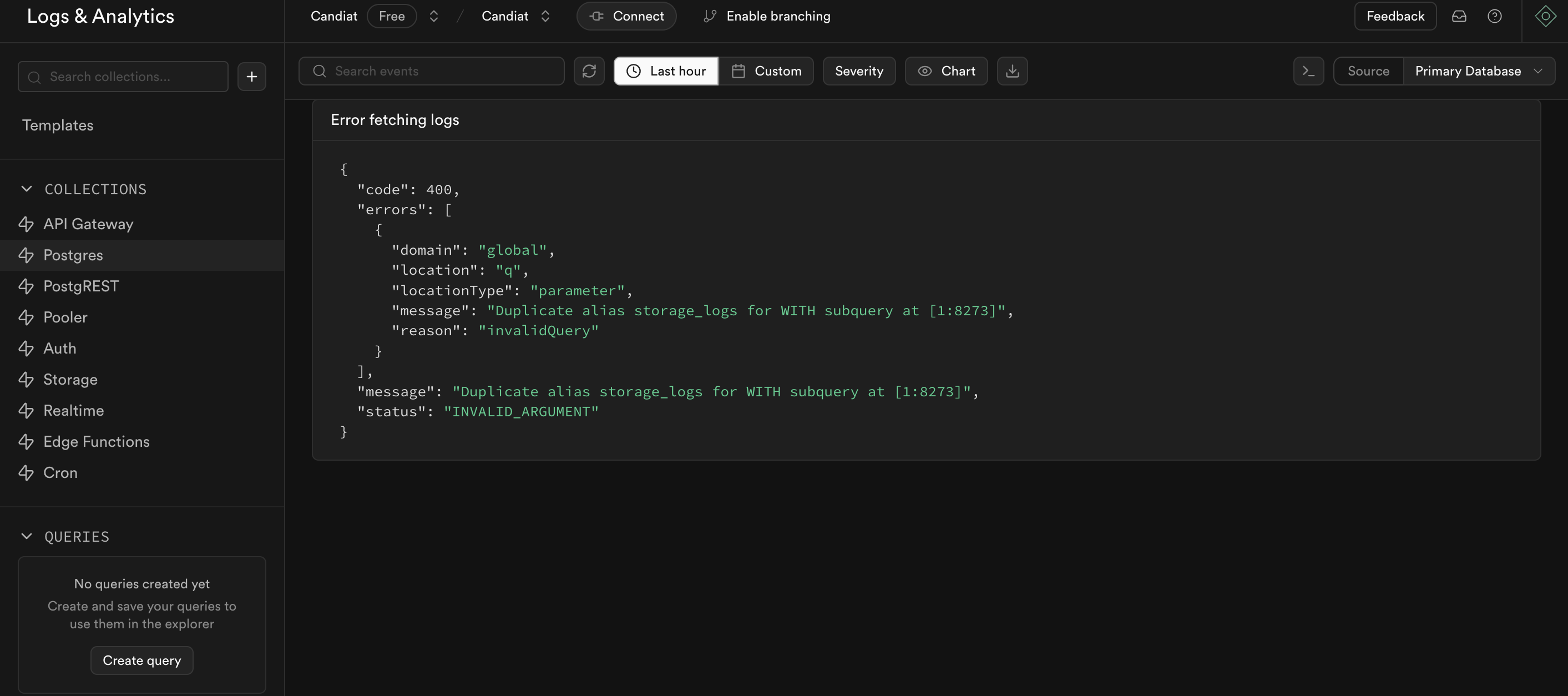
Task: Click the refresh logs icon
Action: tap(589, 71)
